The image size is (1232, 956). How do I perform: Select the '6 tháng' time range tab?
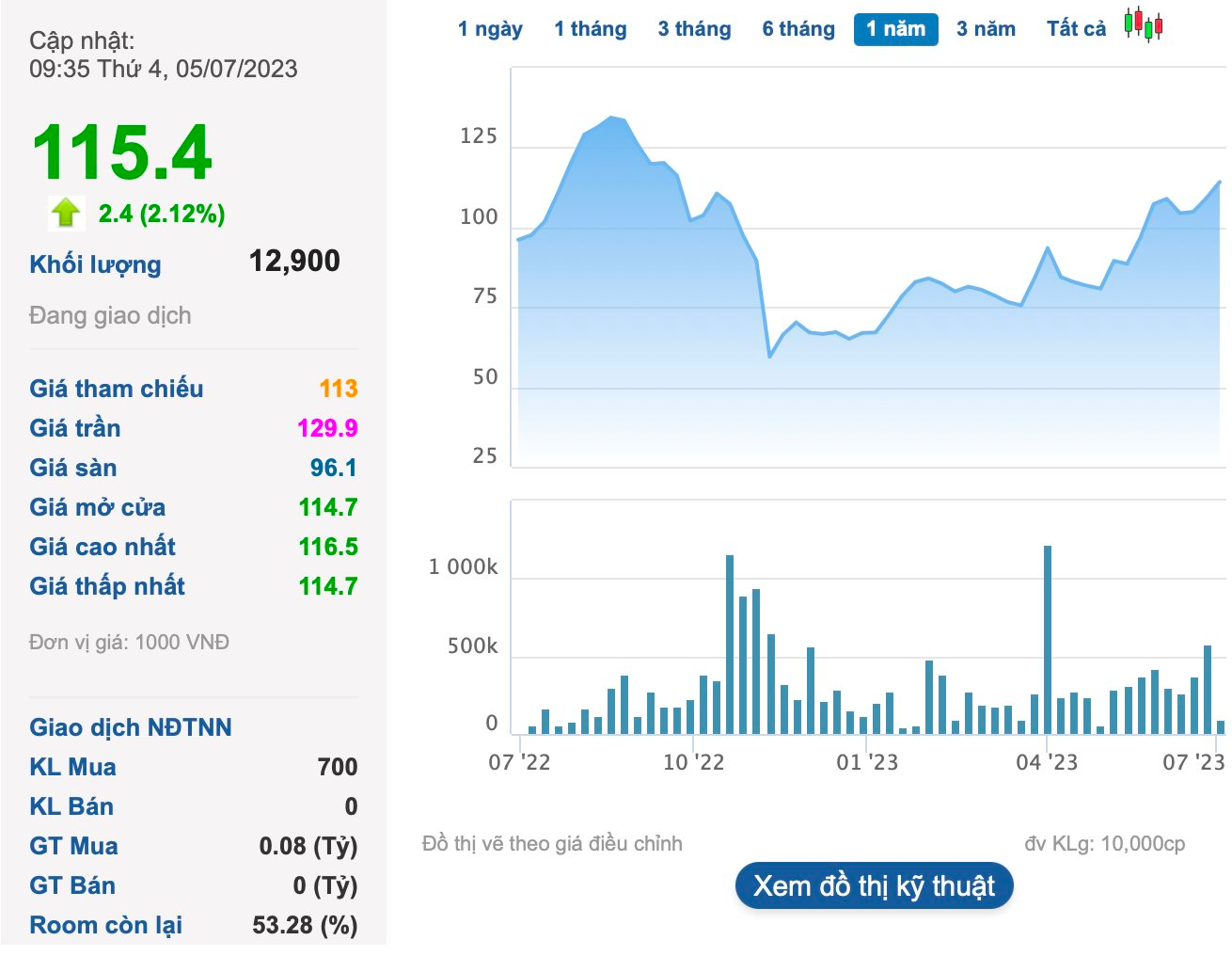click(x=798, y=29)
